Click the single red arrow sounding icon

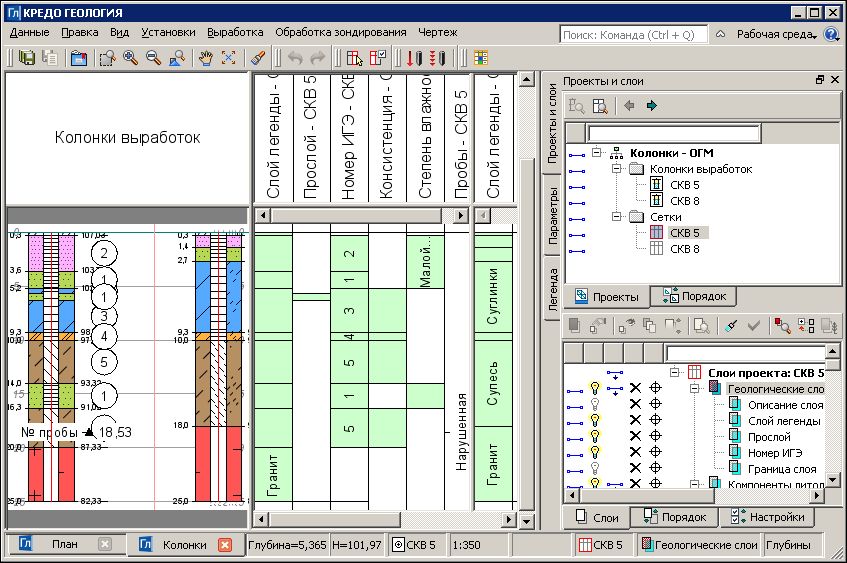pos(414,58)
